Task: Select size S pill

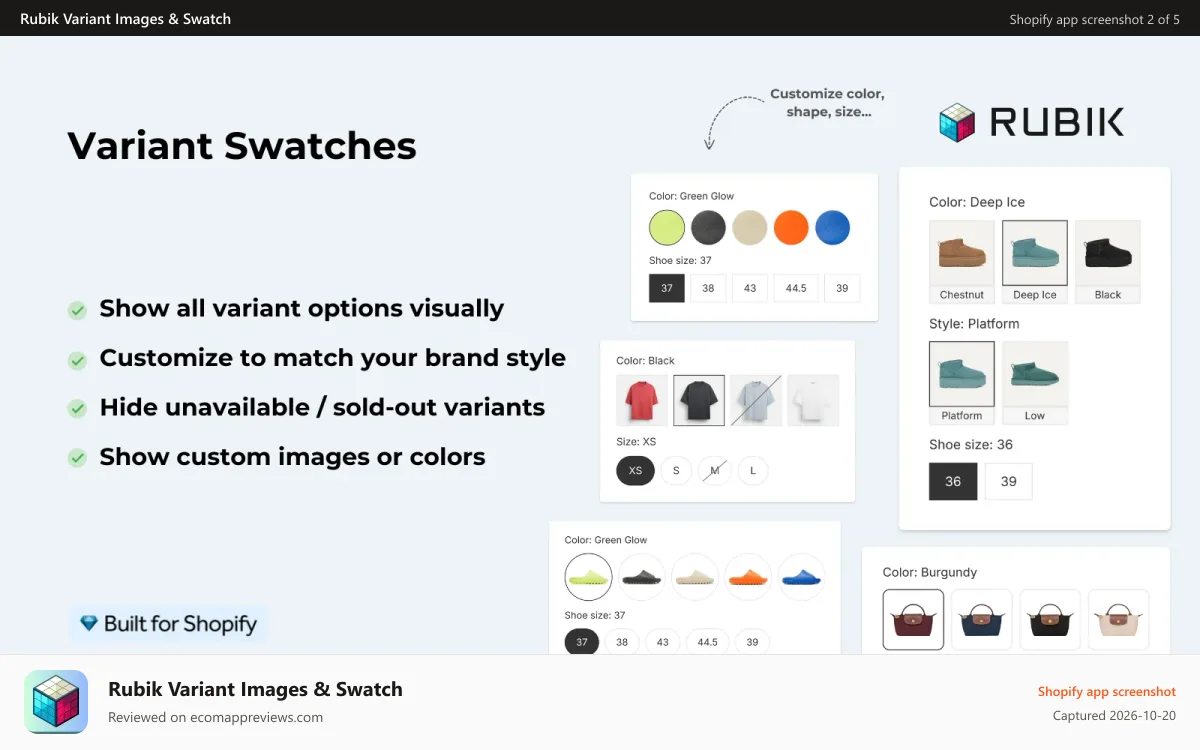Action: (x=676, y=470)
